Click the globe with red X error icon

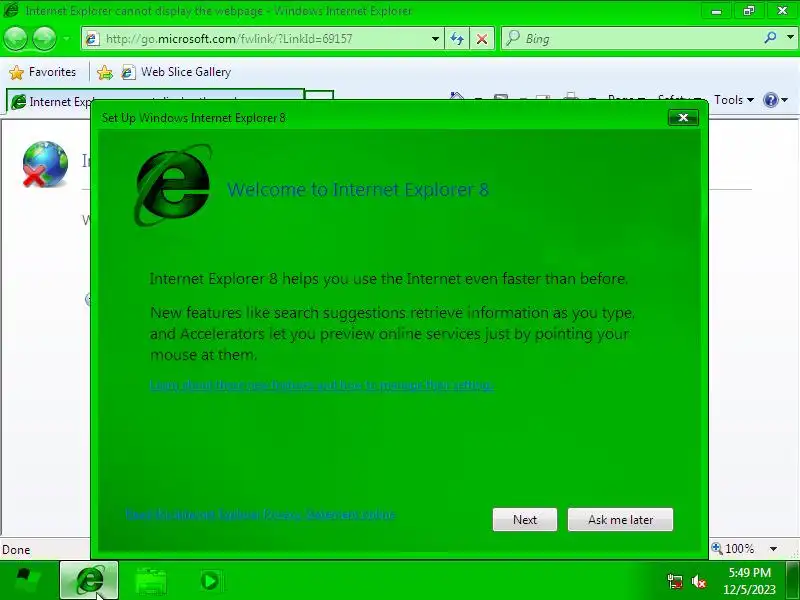(x=45, y=164)
